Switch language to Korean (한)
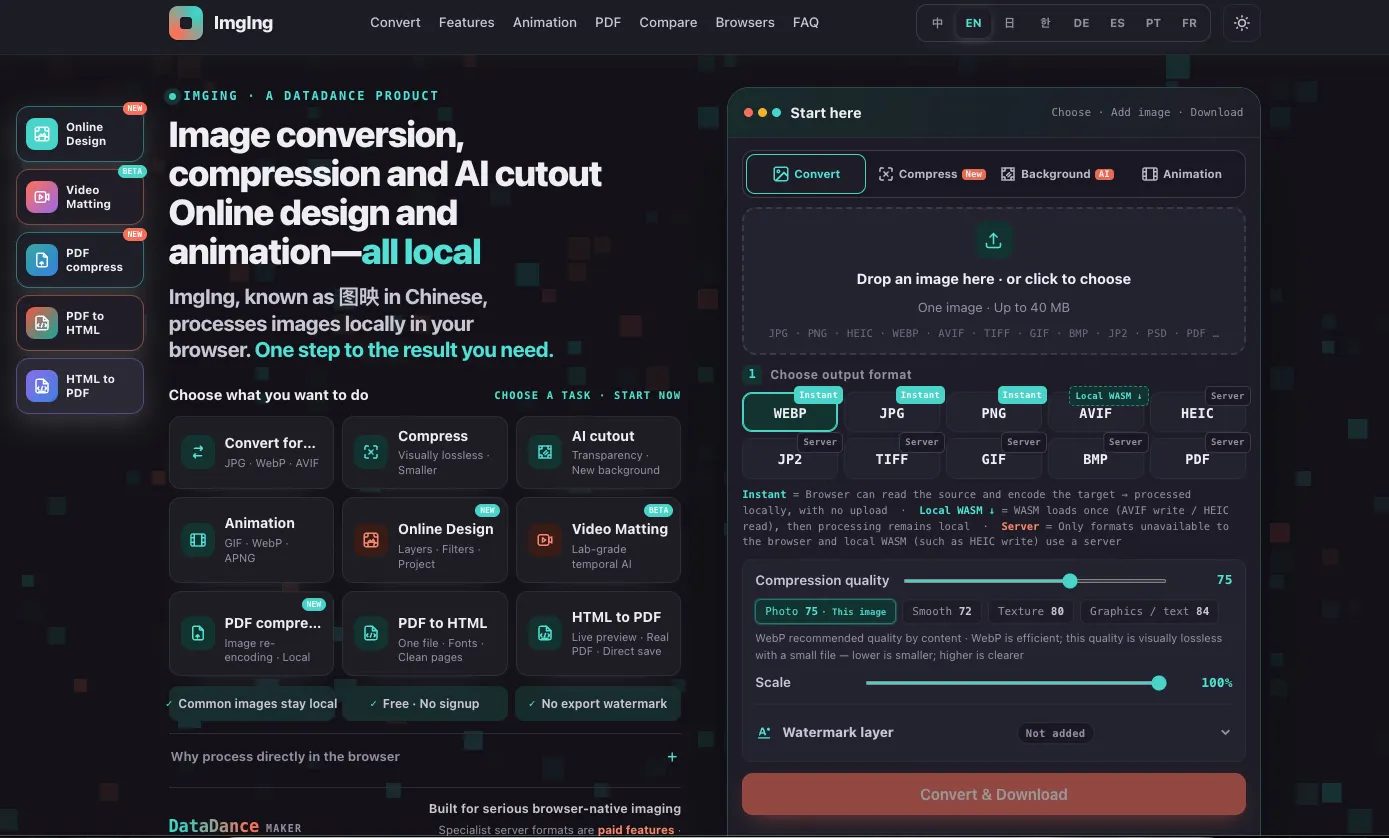 [1045, 23]
